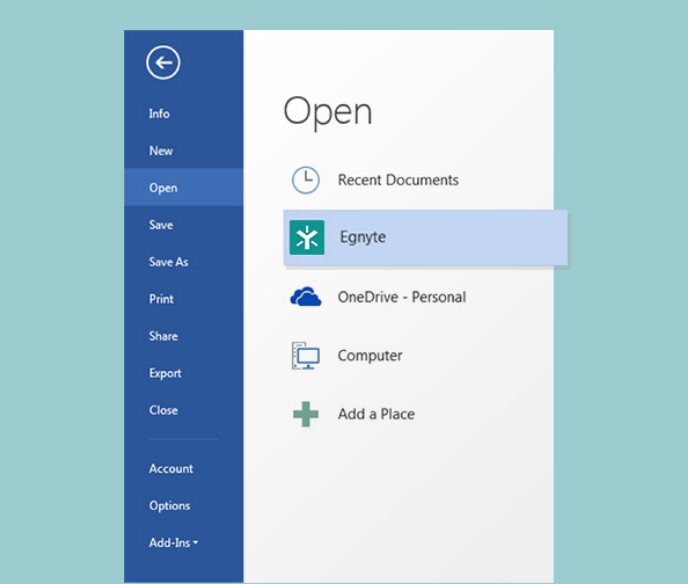Screen dimensions: 688x584
Task: Select the Egnyte text label
Action: point(362,238)
